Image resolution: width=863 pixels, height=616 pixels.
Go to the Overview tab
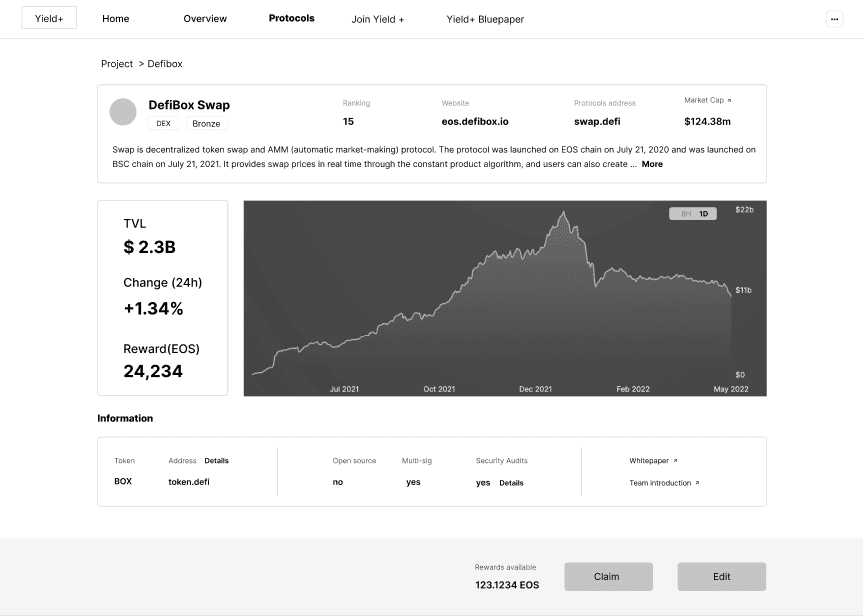[x=205, y=19]
